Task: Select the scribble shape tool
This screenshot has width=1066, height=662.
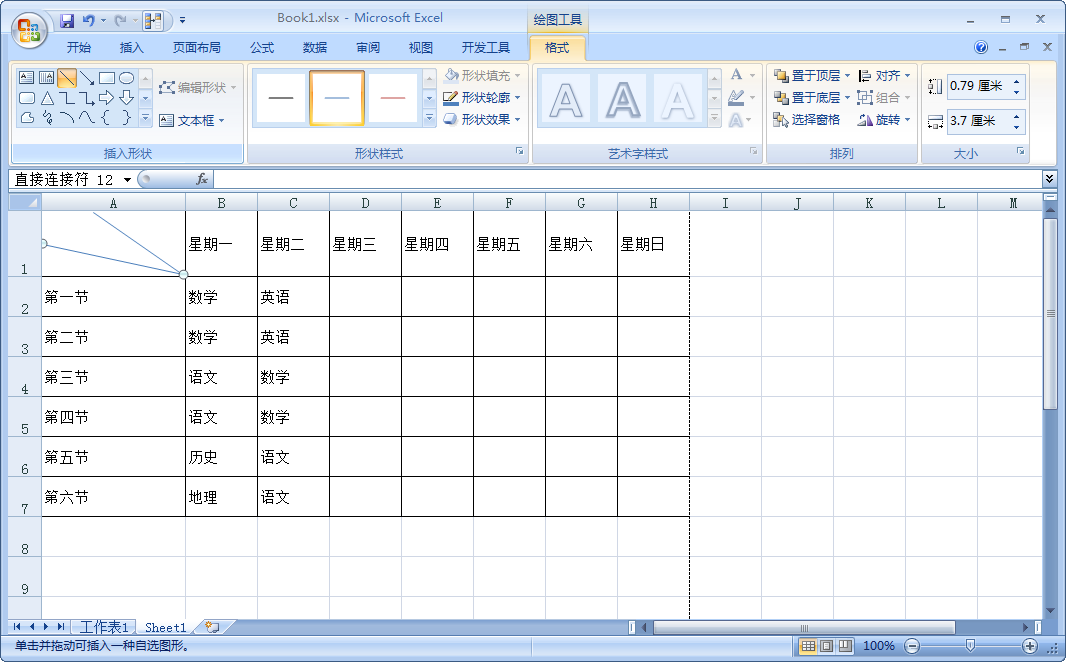Action: [x=46, y=118]
